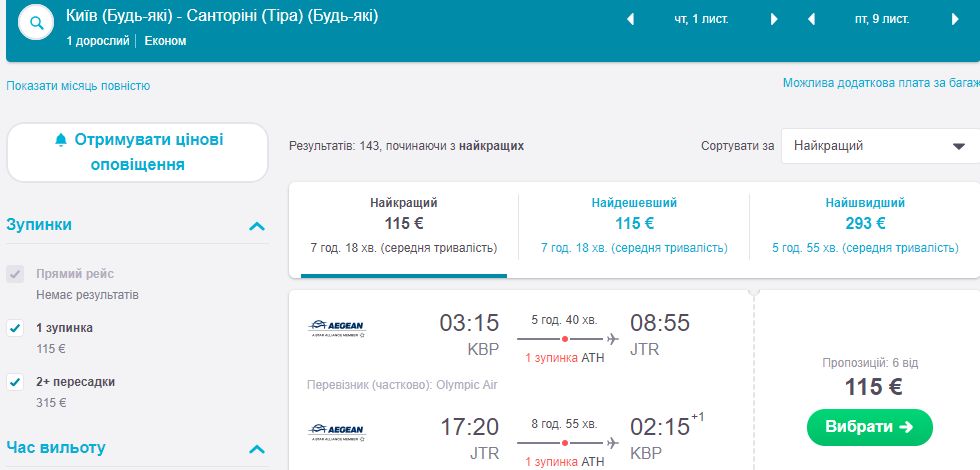This screenshot has height=470, width=980.
Task: Toggle the Прямий рейс checkbox
Action: tap(15, 274)
